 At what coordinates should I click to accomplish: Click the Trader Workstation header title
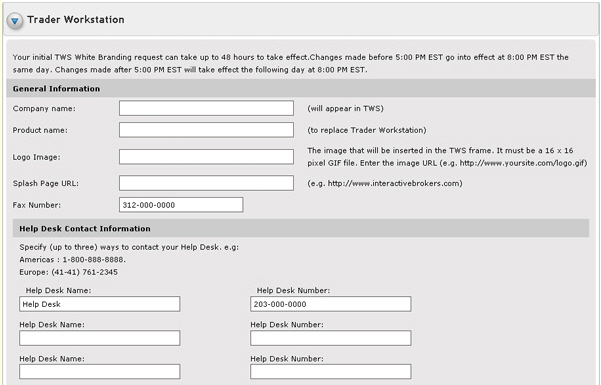click(76, 20)
